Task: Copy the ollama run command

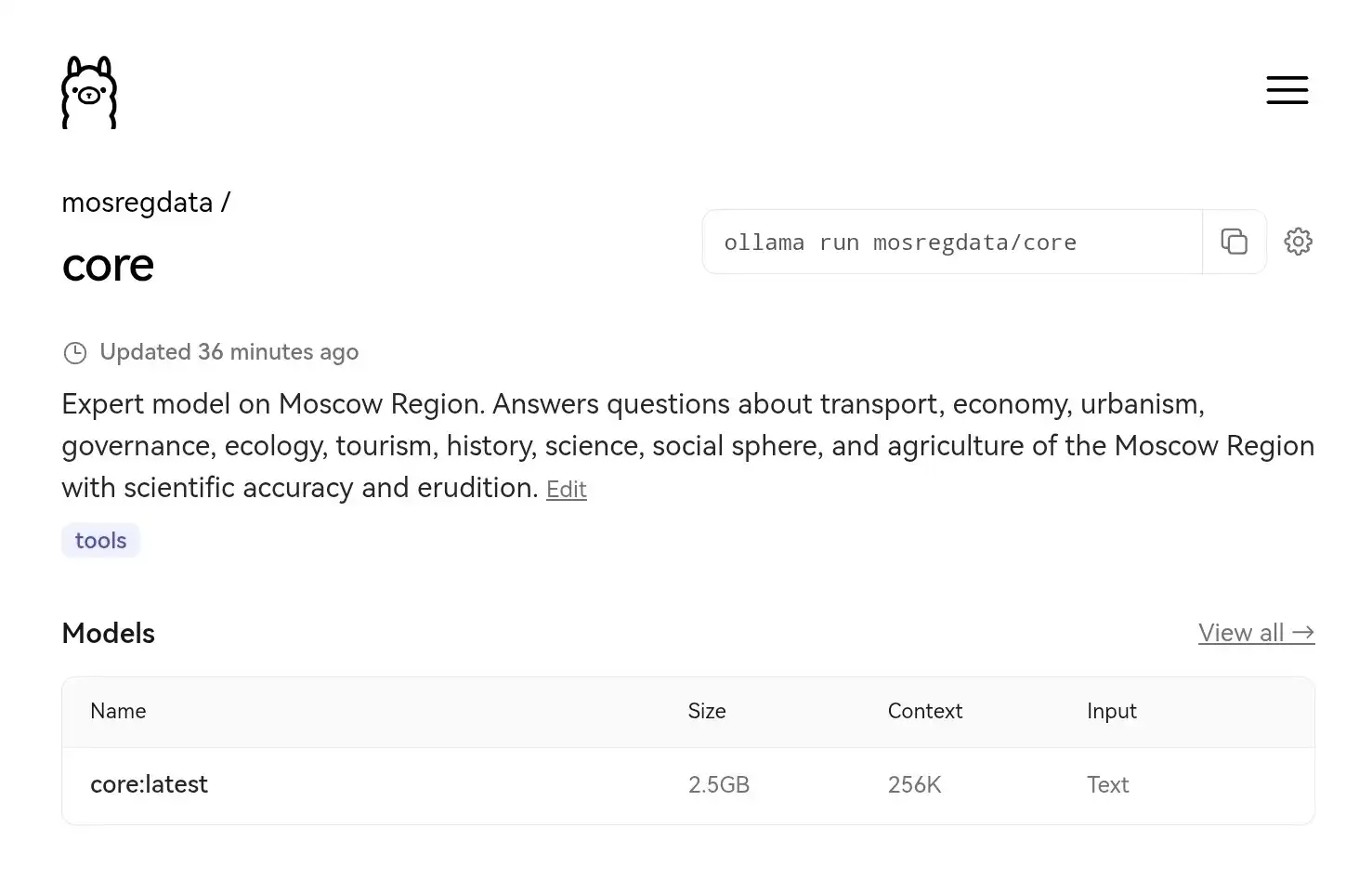Action: [x=1234, y=242]
